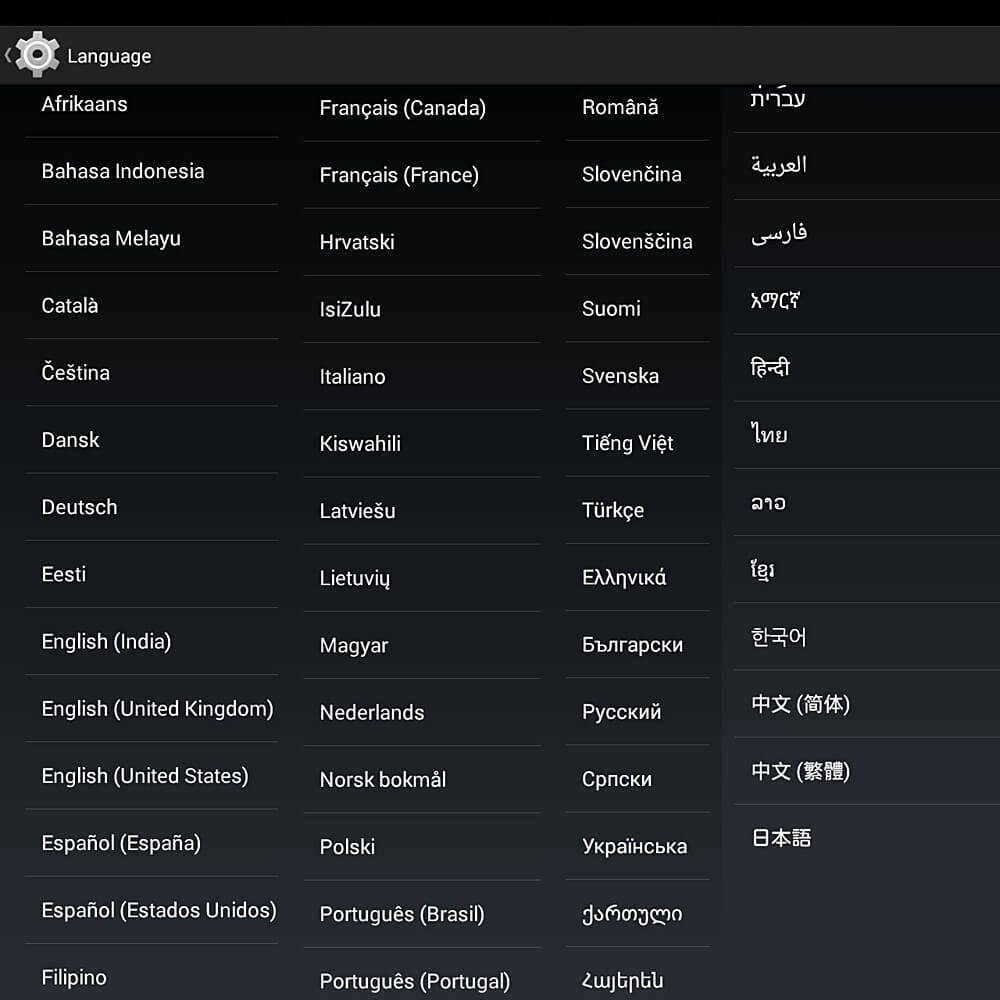The width and height of the screenshot is (1000, 1000).
Task: Choose Italiano from the second column
Action: tap(422, 376)
